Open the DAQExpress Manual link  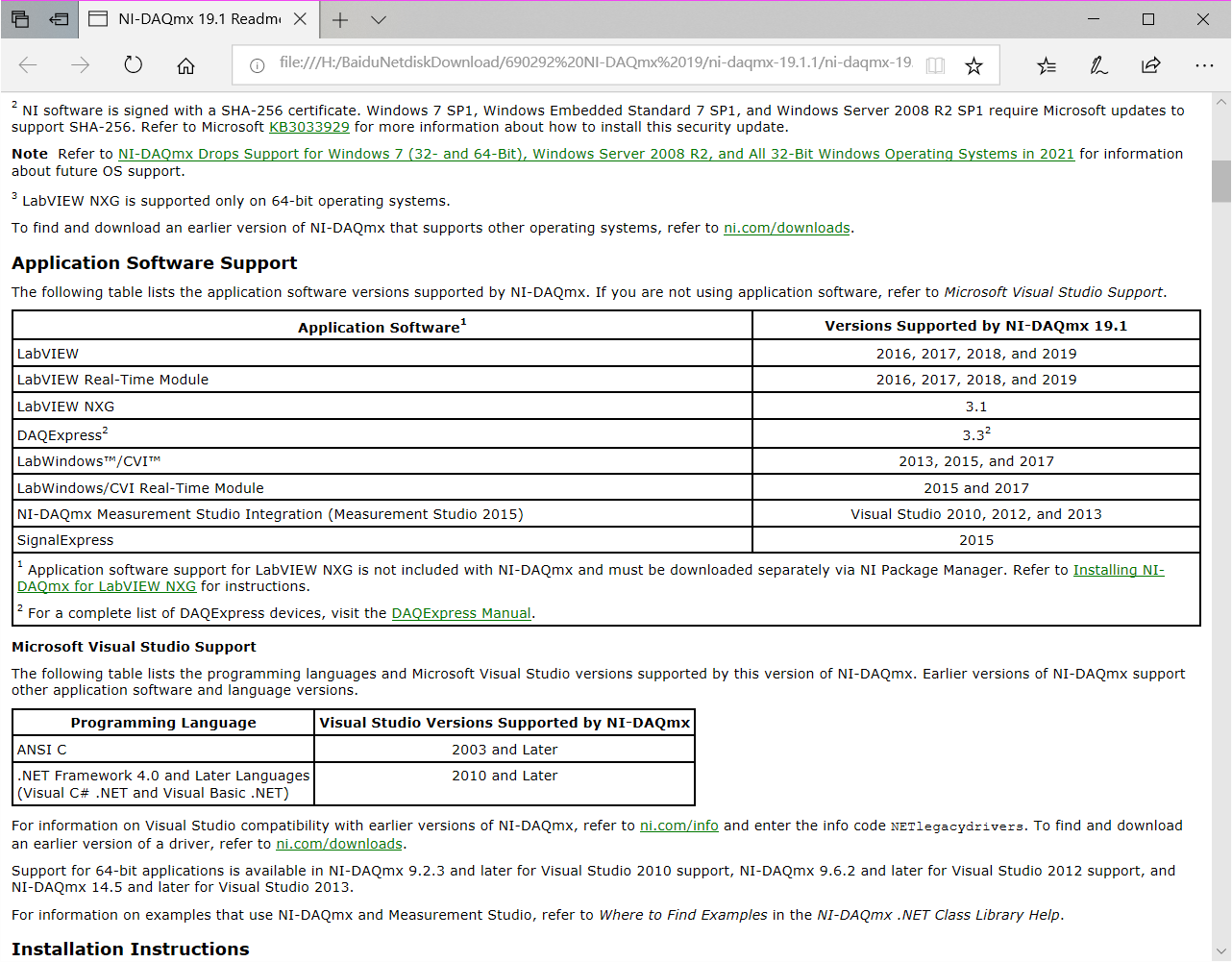tap(461, 613)
